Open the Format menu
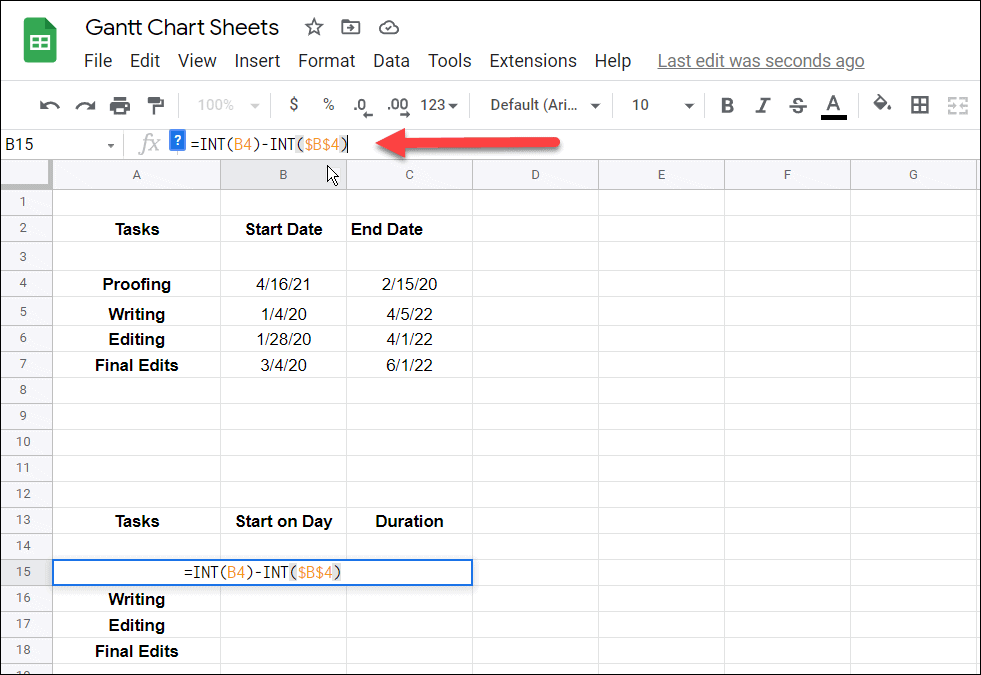 [x=326, y=61]
